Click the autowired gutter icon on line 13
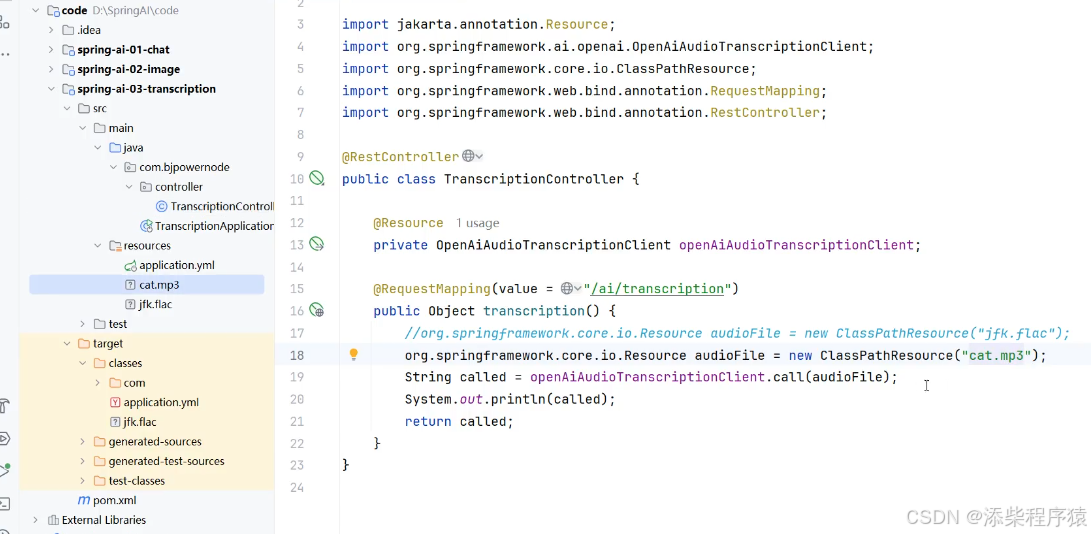 pos(317,244)
